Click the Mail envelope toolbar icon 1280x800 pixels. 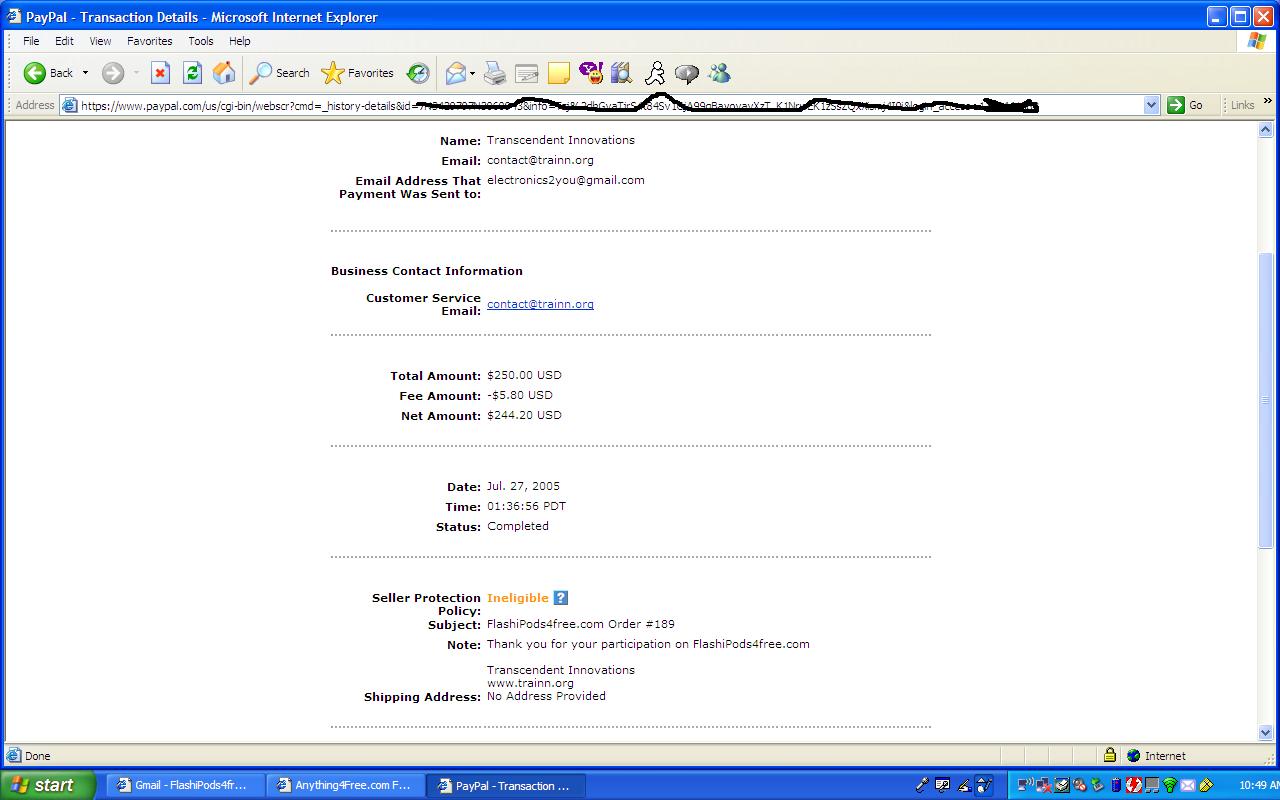pyautogui.click(x=456, y=73)
